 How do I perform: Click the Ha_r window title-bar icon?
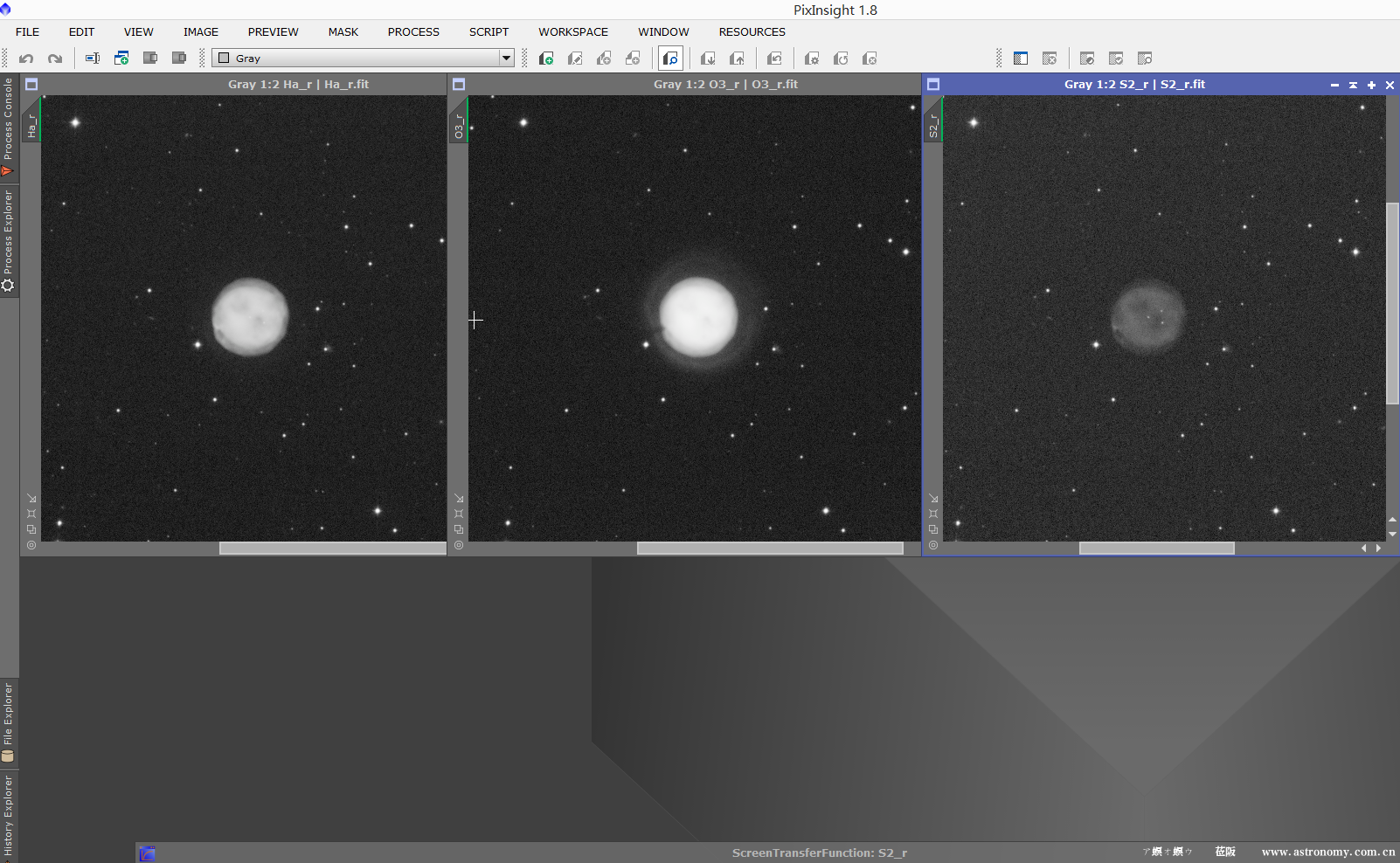[31, 85]
